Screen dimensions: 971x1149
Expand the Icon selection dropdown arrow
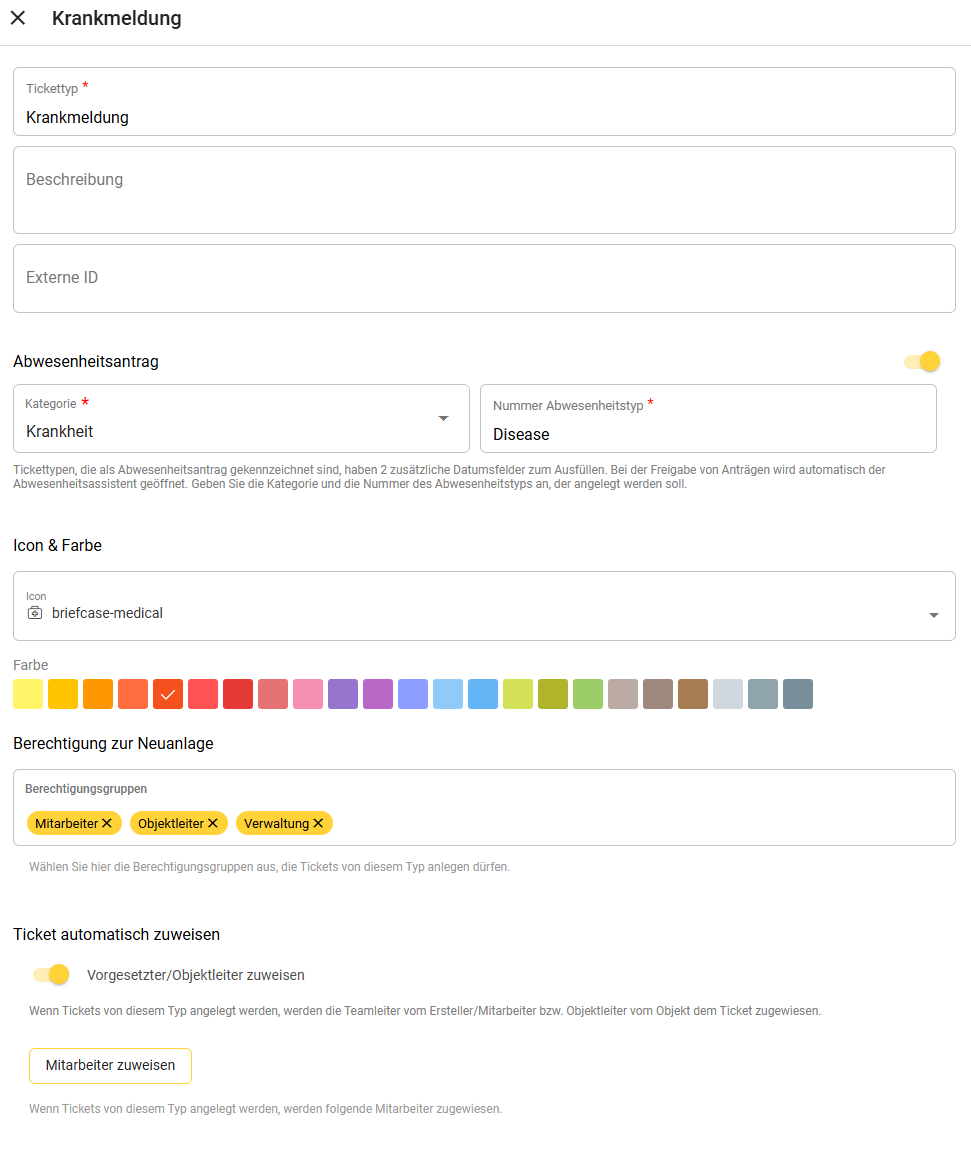(933, 615)
